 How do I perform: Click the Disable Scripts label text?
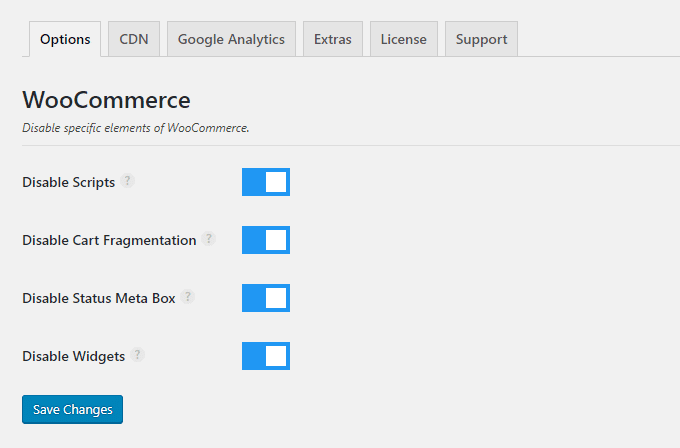(x=69, y=182)
